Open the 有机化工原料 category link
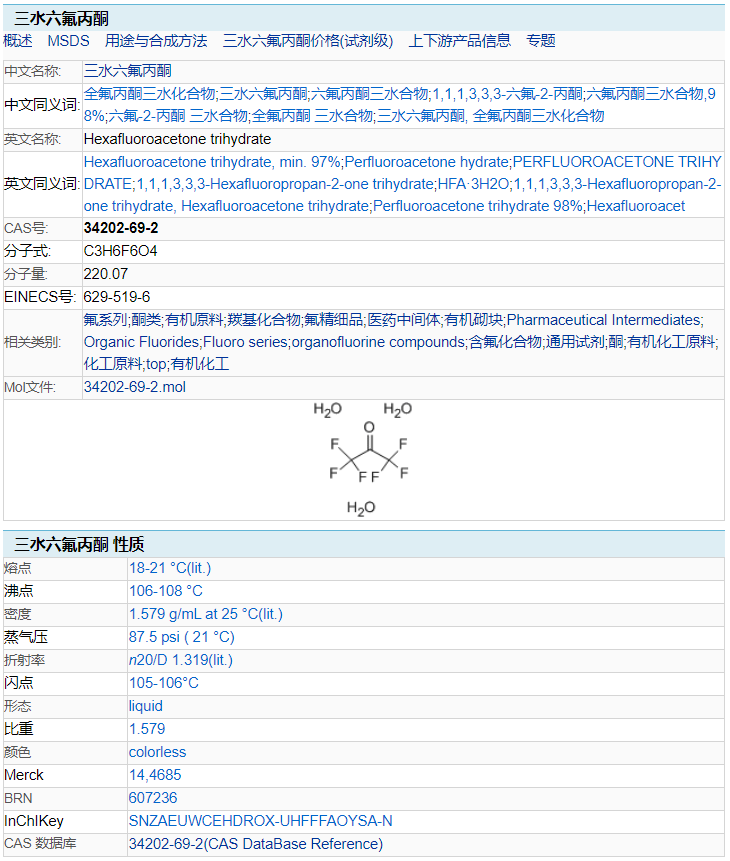The width and height of the screenshot is (730, 861). click(x=671, y=342)
